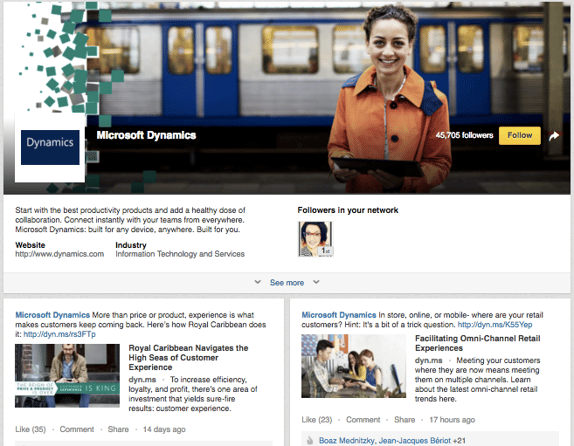Click Microsoft Dynamics name in Royal Caribbean post
The image size is (574, 446).
(x=52, y=315)
